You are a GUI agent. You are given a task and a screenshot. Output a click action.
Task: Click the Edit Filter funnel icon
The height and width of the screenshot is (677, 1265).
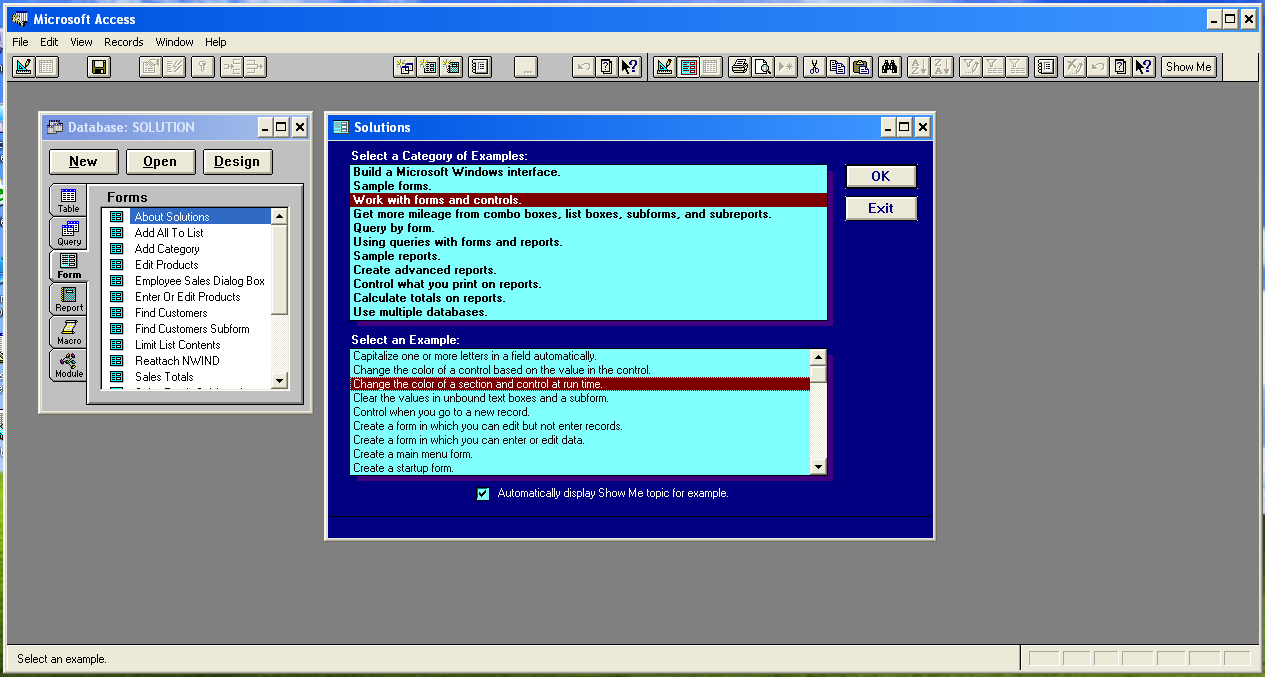969,67
